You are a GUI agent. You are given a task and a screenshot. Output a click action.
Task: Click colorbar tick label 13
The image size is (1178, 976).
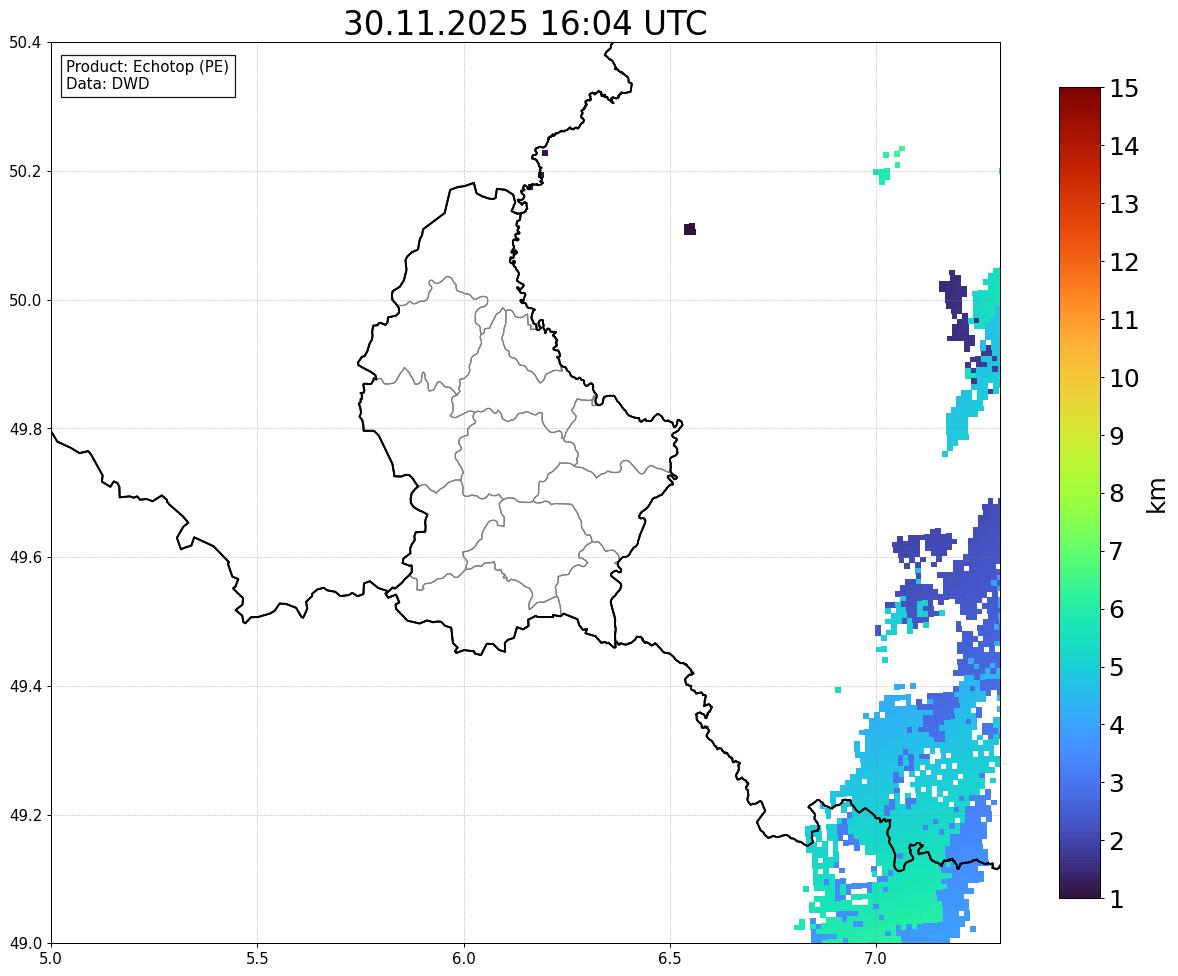tap(1124, 204)
